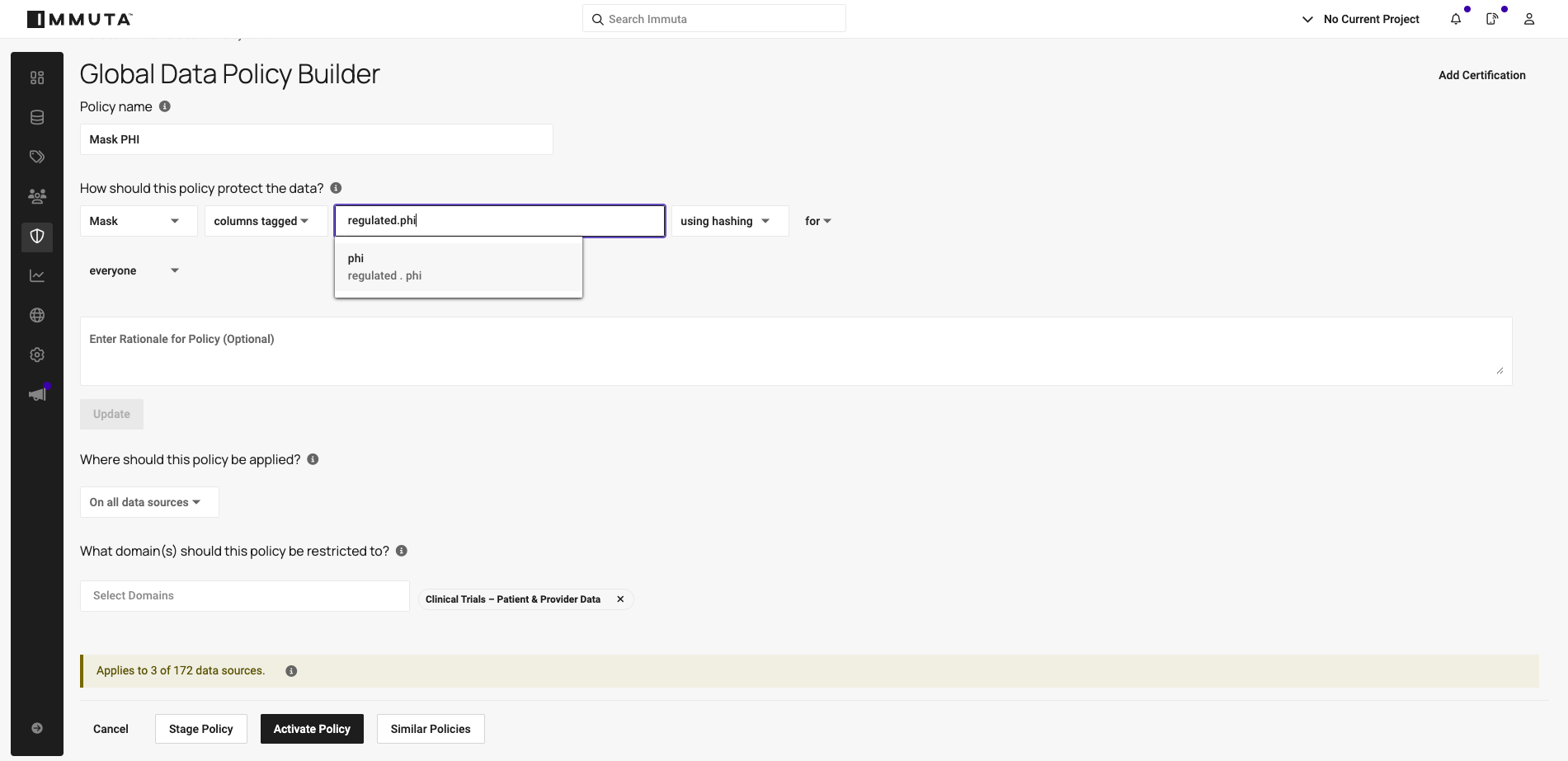Expand the 'On all data sources' selector
Viewport: 1568px width, 761px height.
pos(148,501)
